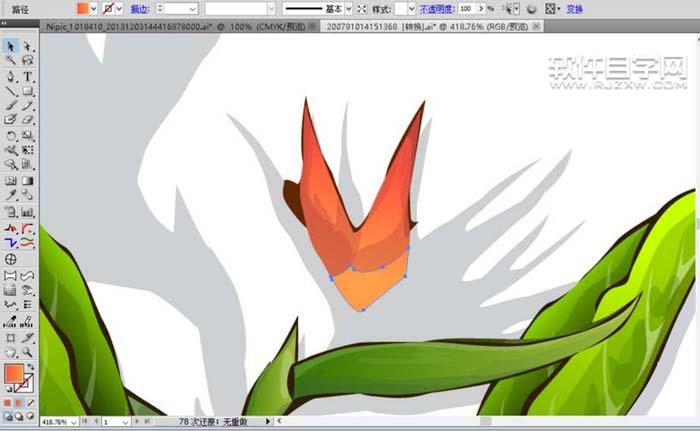700x431 pixels.
Task: Select the black arrow Selection tool
Action: click(10, 46)
